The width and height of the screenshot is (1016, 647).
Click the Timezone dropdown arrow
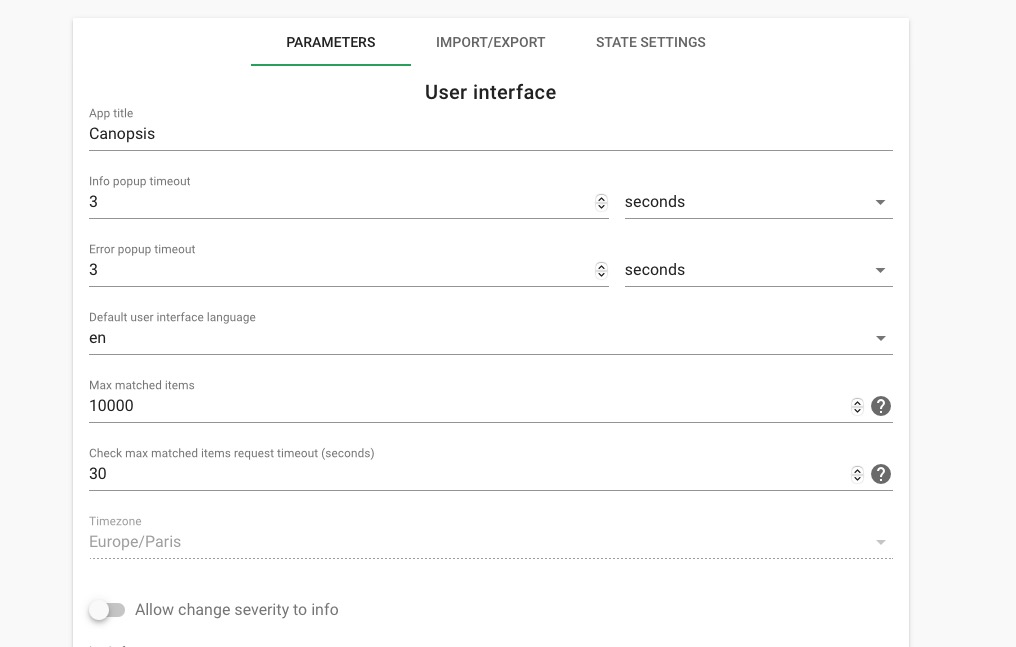[x=880, y=541]
